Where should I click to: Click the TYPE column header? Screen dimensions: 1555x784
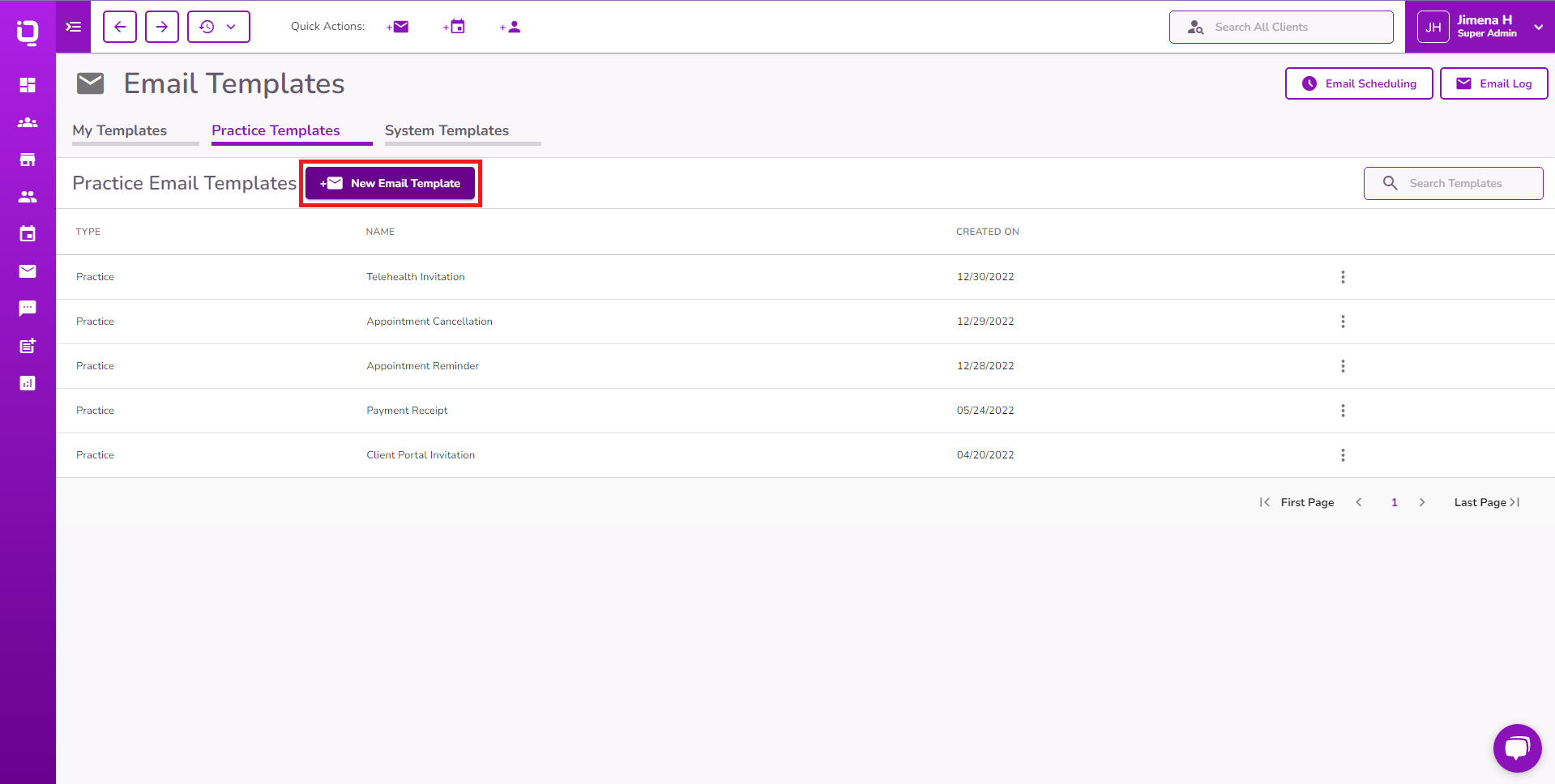point(88,232)
